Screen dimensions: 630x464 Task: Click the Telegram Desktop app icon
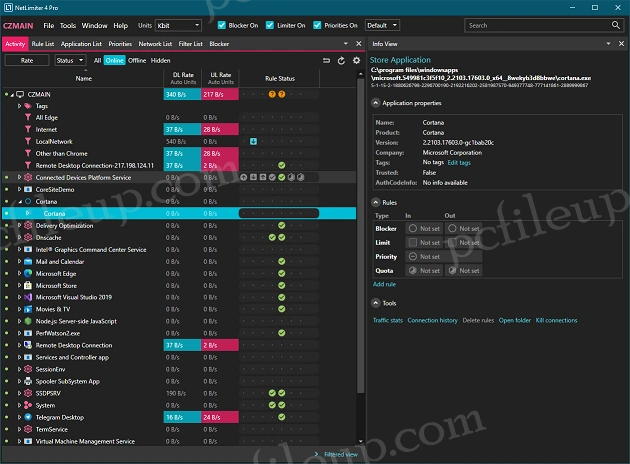28,417
